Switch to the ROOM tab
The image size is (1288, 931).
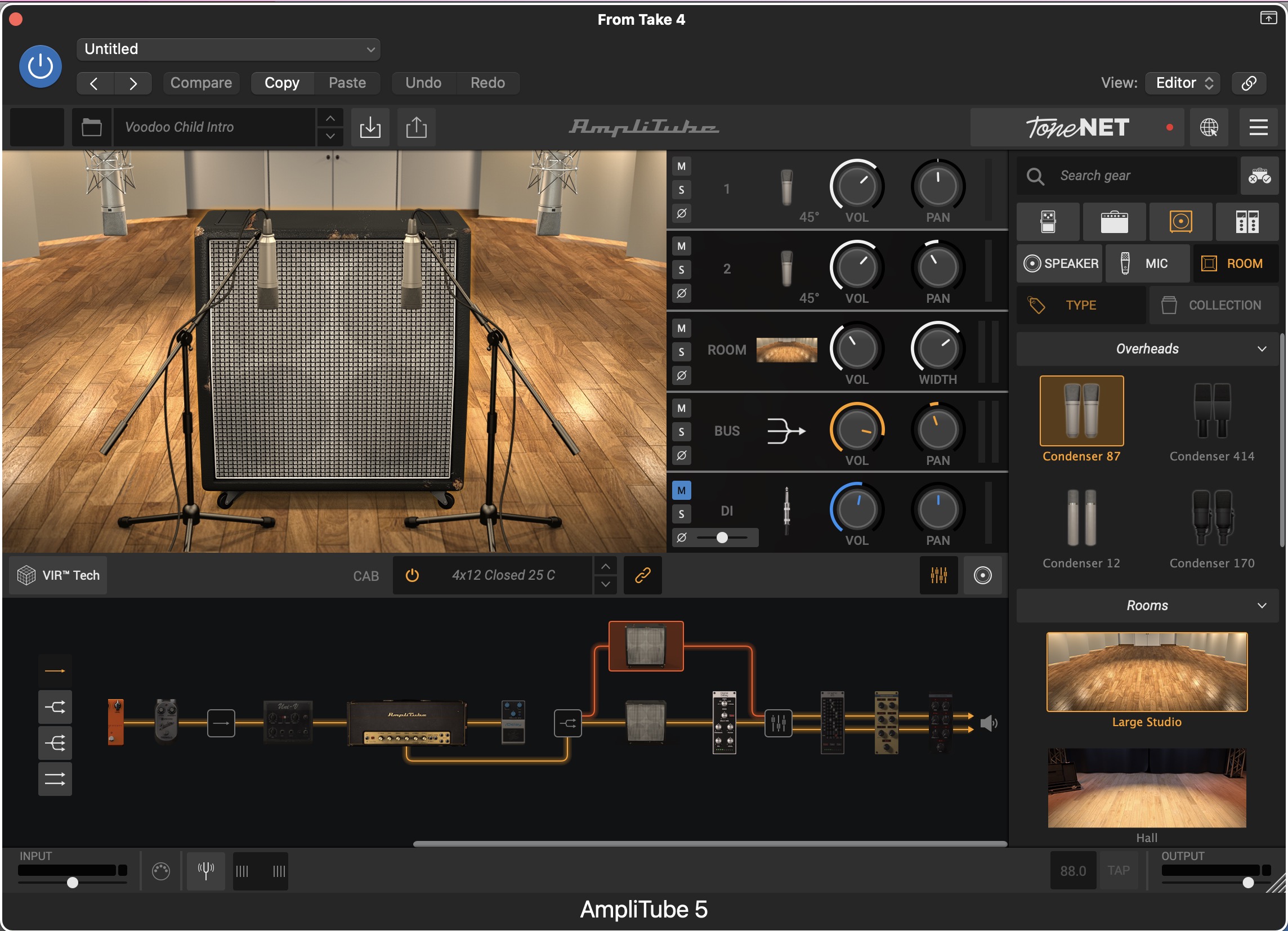pos(1236,263)
